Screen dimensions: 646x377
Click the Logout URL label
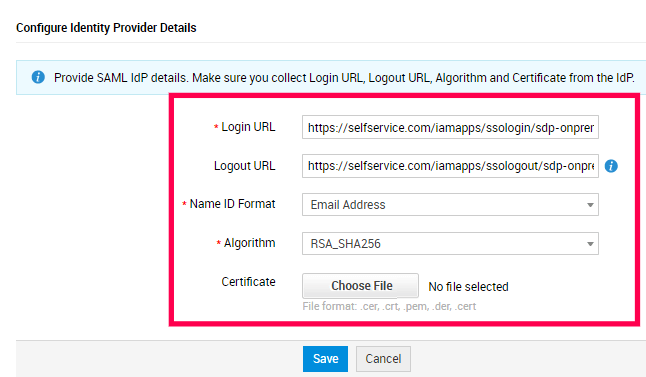(244, 166)
